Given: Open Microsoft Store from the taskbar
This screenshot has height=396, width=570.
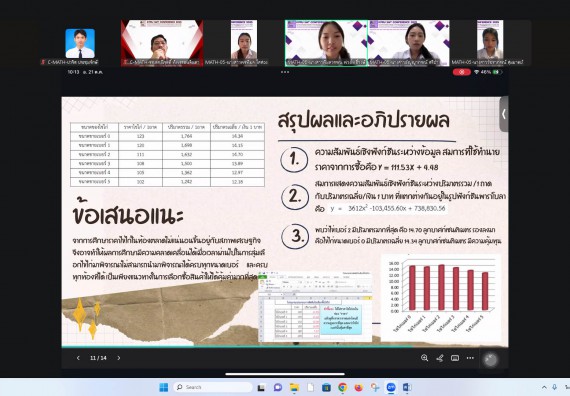Looking at the screenshot, I should tap(326, 388).
